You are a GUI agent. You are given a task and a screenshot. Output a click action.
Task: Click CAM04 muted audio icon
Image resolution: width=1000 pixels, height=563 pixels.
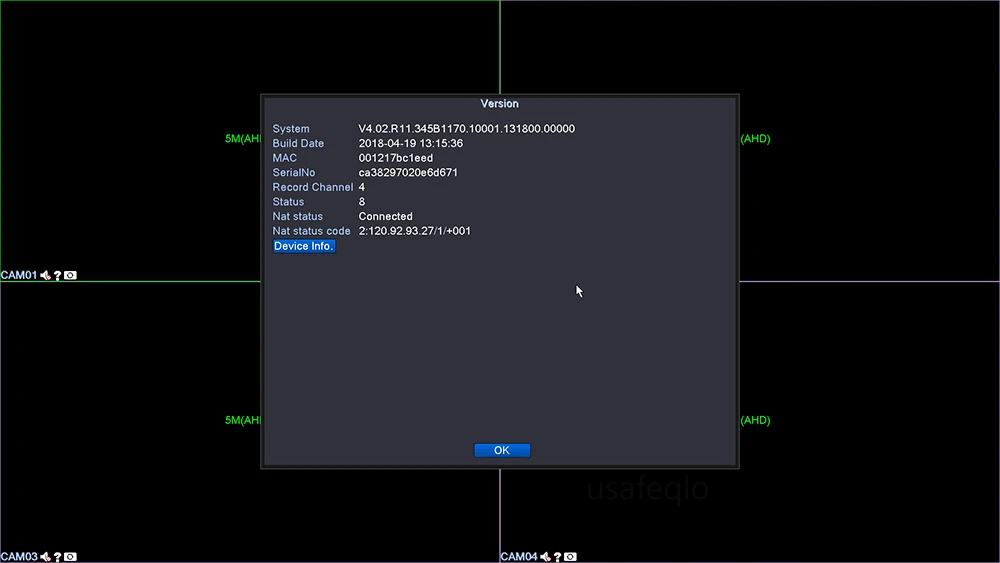[x=545, y=557]
